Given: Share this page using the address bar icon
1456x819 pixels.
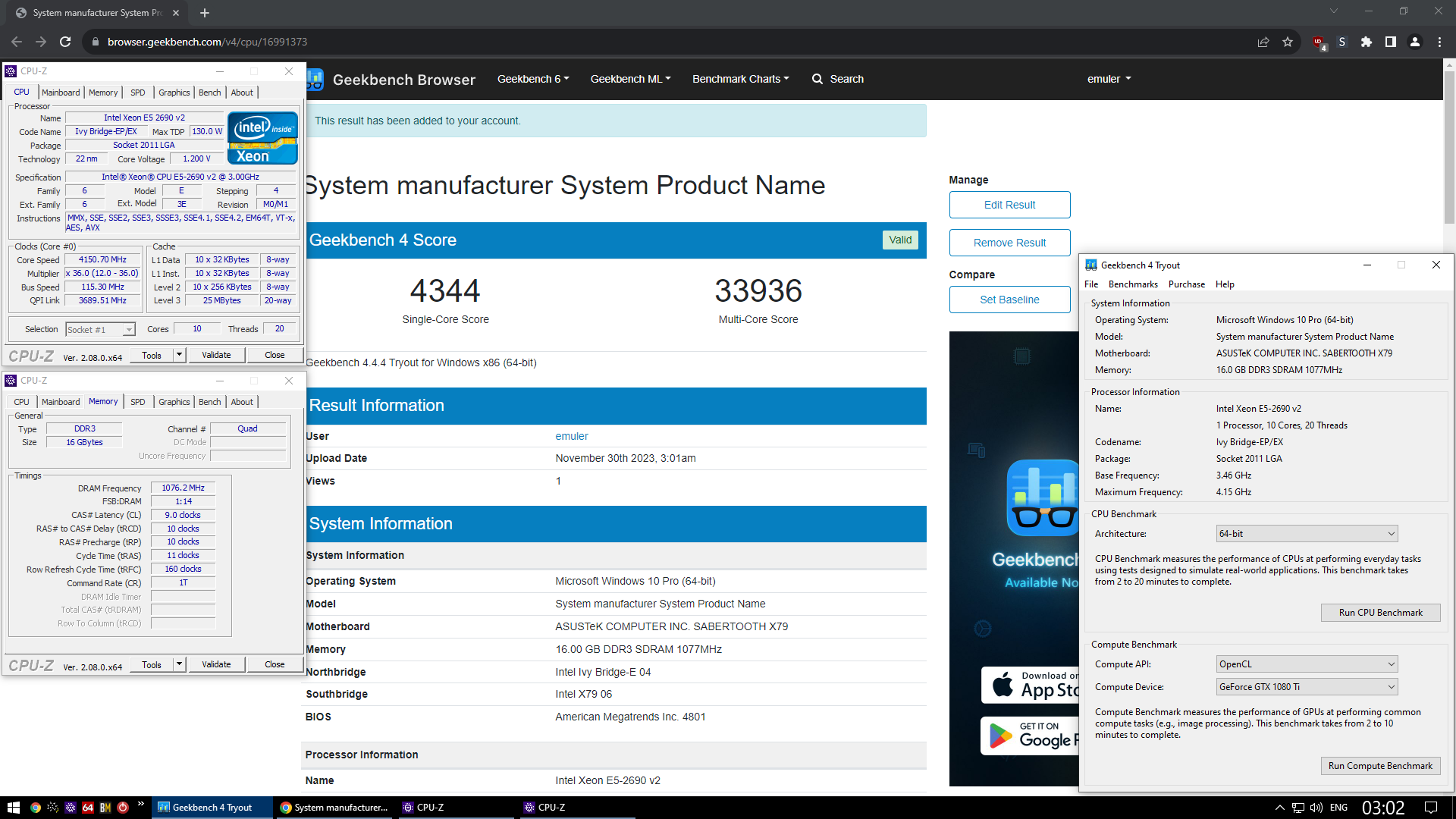Looking at the screenshot, I should click(1263, 42).
